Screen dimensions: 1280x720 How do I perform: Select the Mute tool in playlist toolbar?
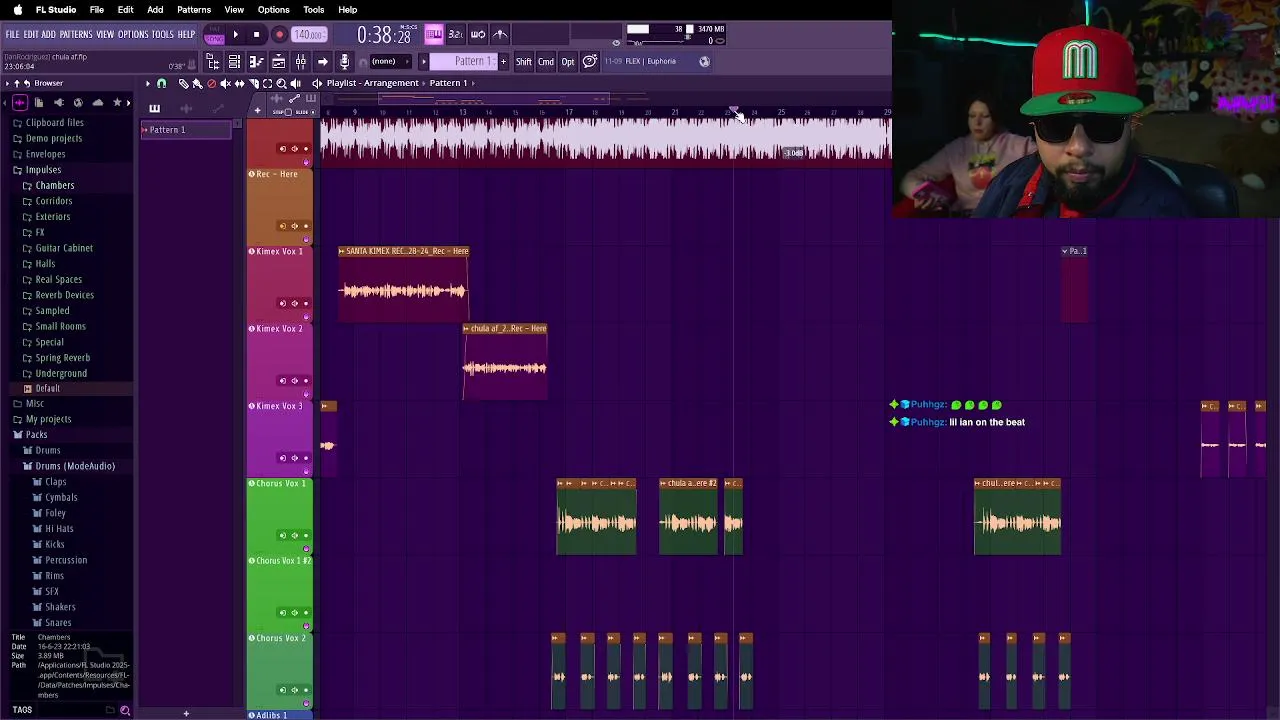coord(225,83)
